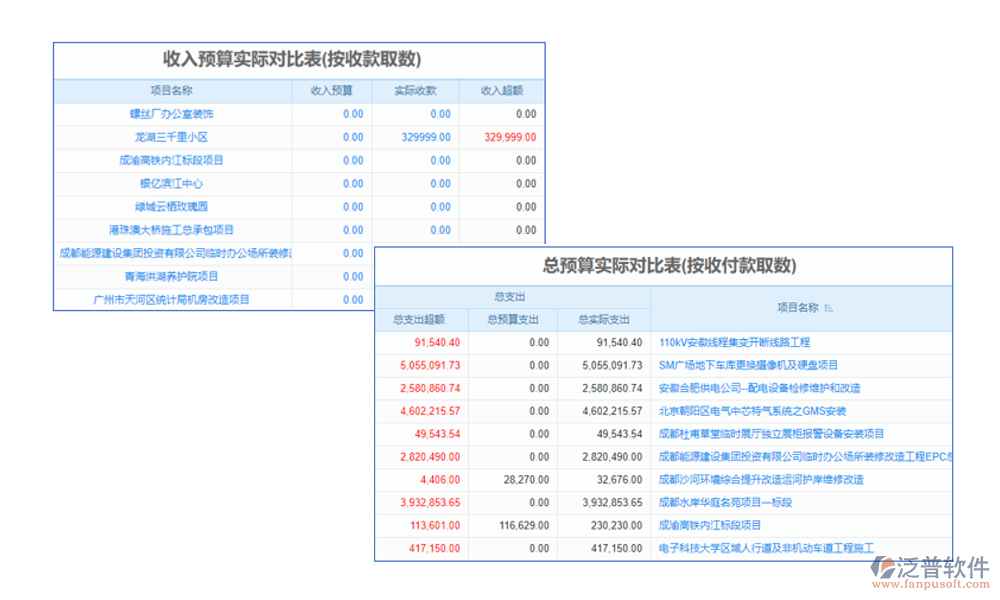The width and height of the screenshot is (1000, 600).
Task: Click the 总预算支出 column header
Action: point(513,320)
